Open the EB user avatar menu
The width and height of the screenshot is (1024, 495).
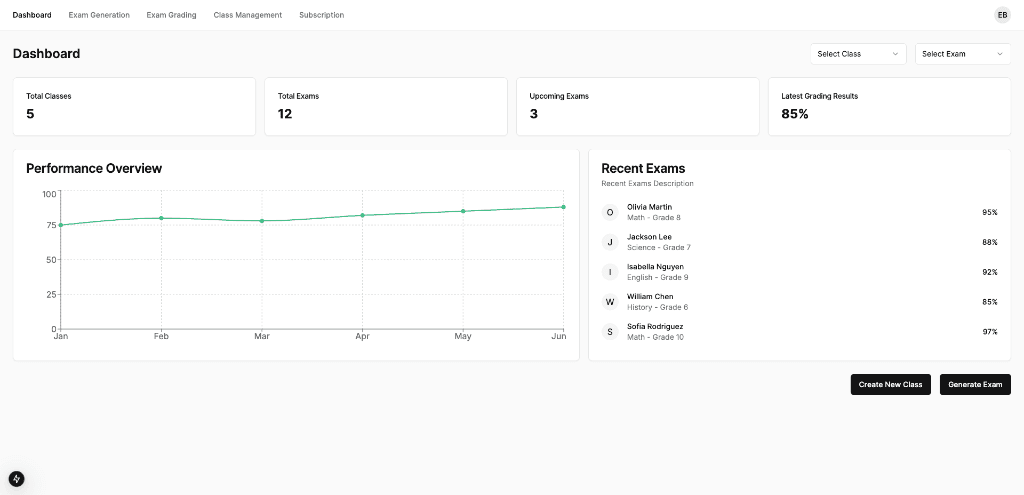tap(1002, 15)
